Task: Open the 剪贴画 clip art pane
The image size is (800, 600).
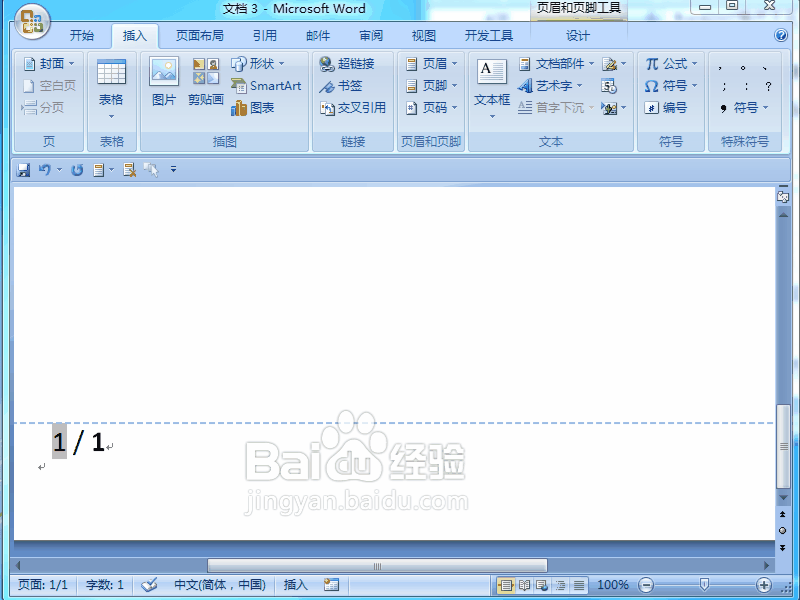Action: click(x=206, y=82)
